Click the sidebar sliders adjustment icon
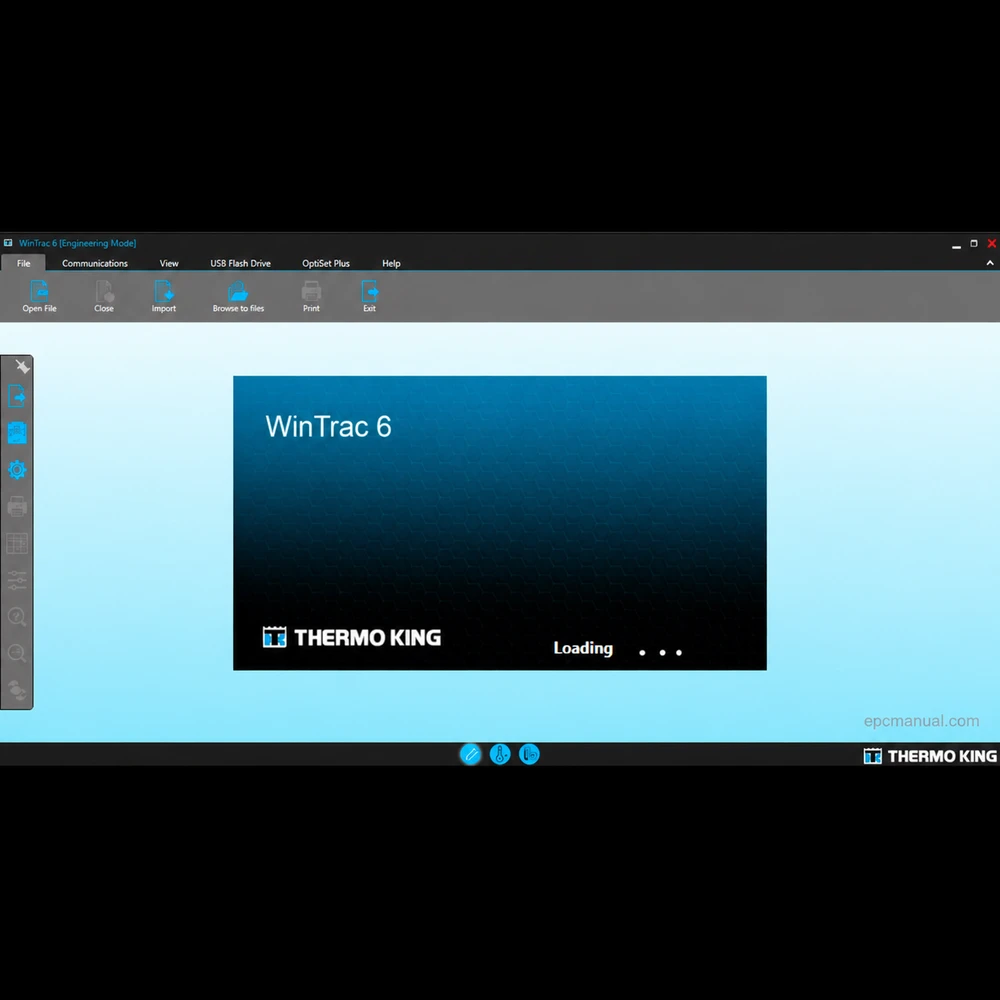This screenshot has height=1000, width=1000. pos(17,580)
